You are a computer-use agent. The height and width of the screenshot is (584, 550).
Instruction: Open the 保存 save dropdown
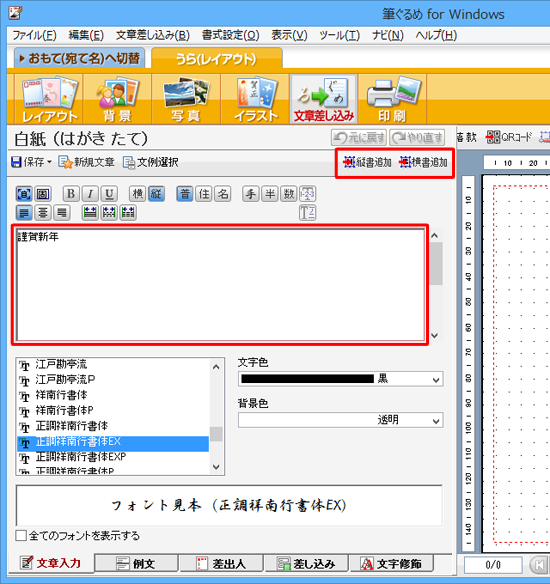(49, 162)
